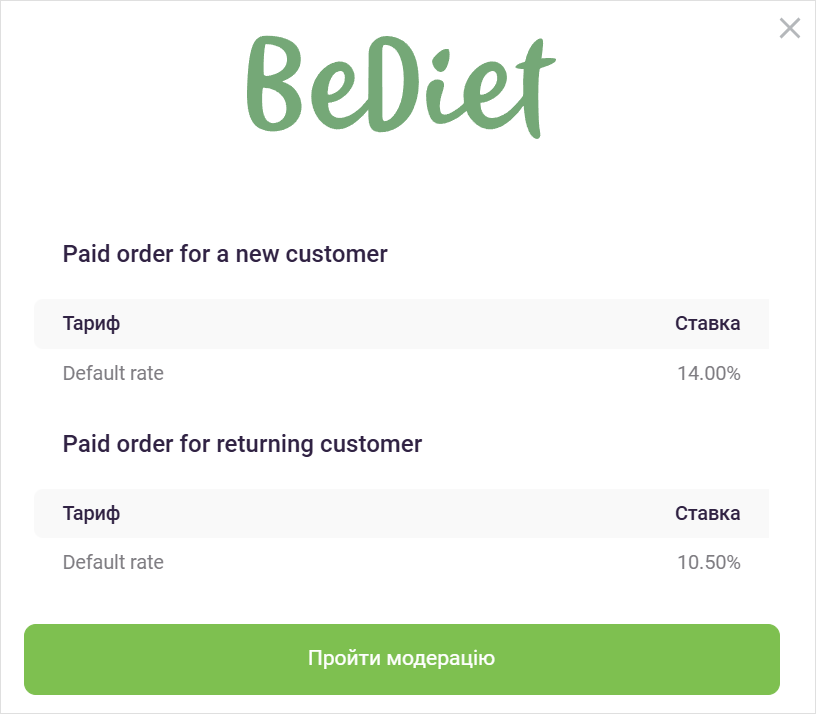Click Default rate in new customer table
This screenshot has height=714, width=816.
click(x=113, y=374)
